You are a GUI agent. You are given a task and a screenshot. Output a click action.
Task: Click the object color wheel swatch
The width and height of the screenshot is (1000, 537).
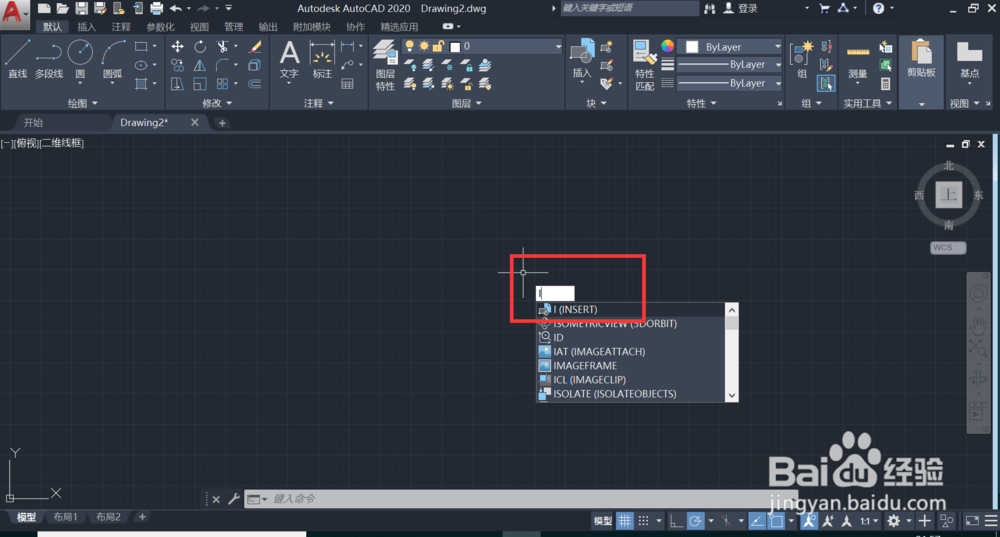click(x=667, y=46)
